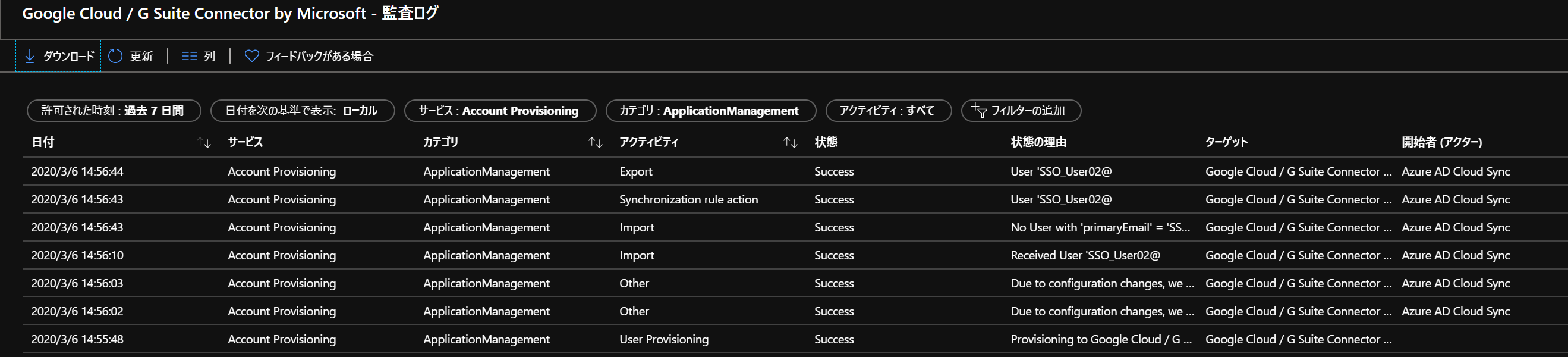Sort by category using カテゴリ sort arrows
The width and height of the screenshot is (1568, 357).
(596, 143)
